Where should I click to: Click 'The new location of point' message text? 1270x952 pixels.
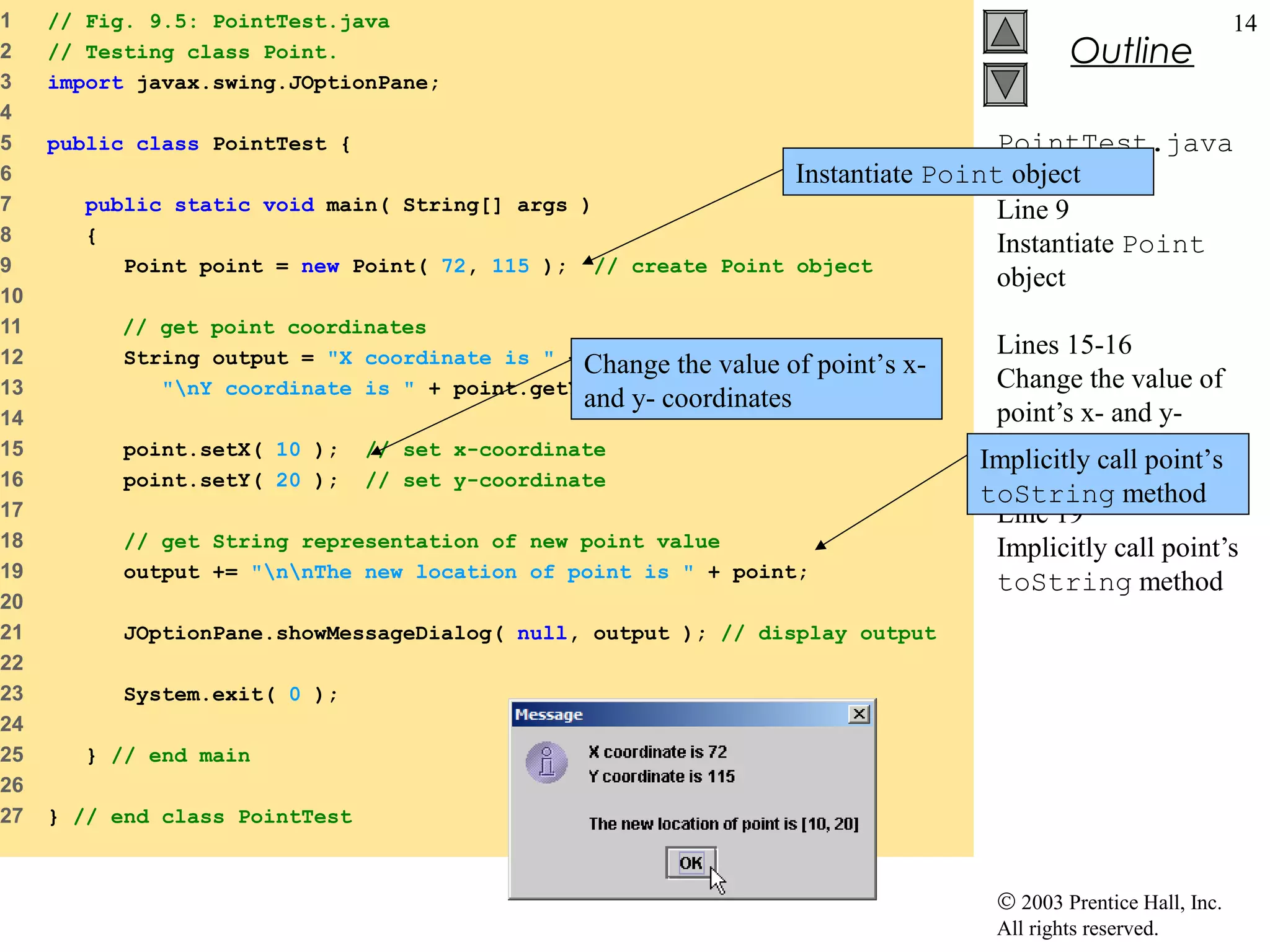[x=723, y=824]
